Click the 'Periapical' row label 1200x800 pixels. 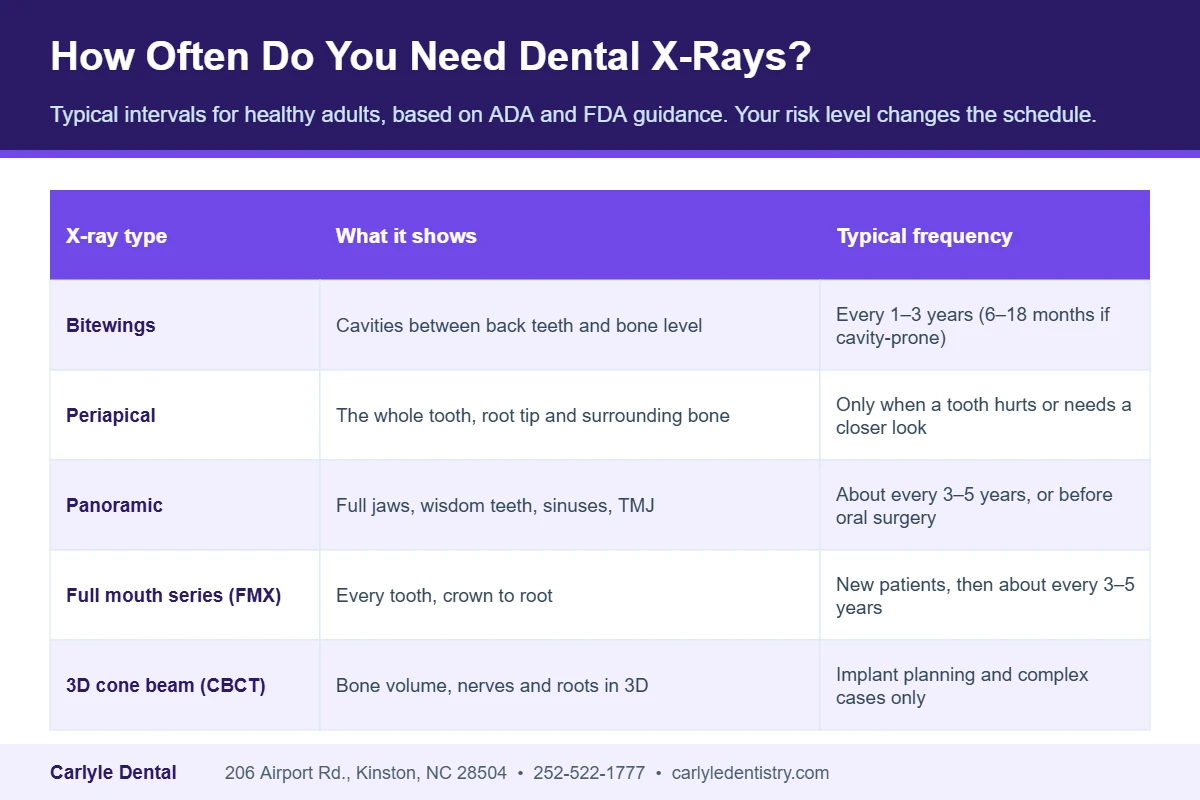pos(111,415)
